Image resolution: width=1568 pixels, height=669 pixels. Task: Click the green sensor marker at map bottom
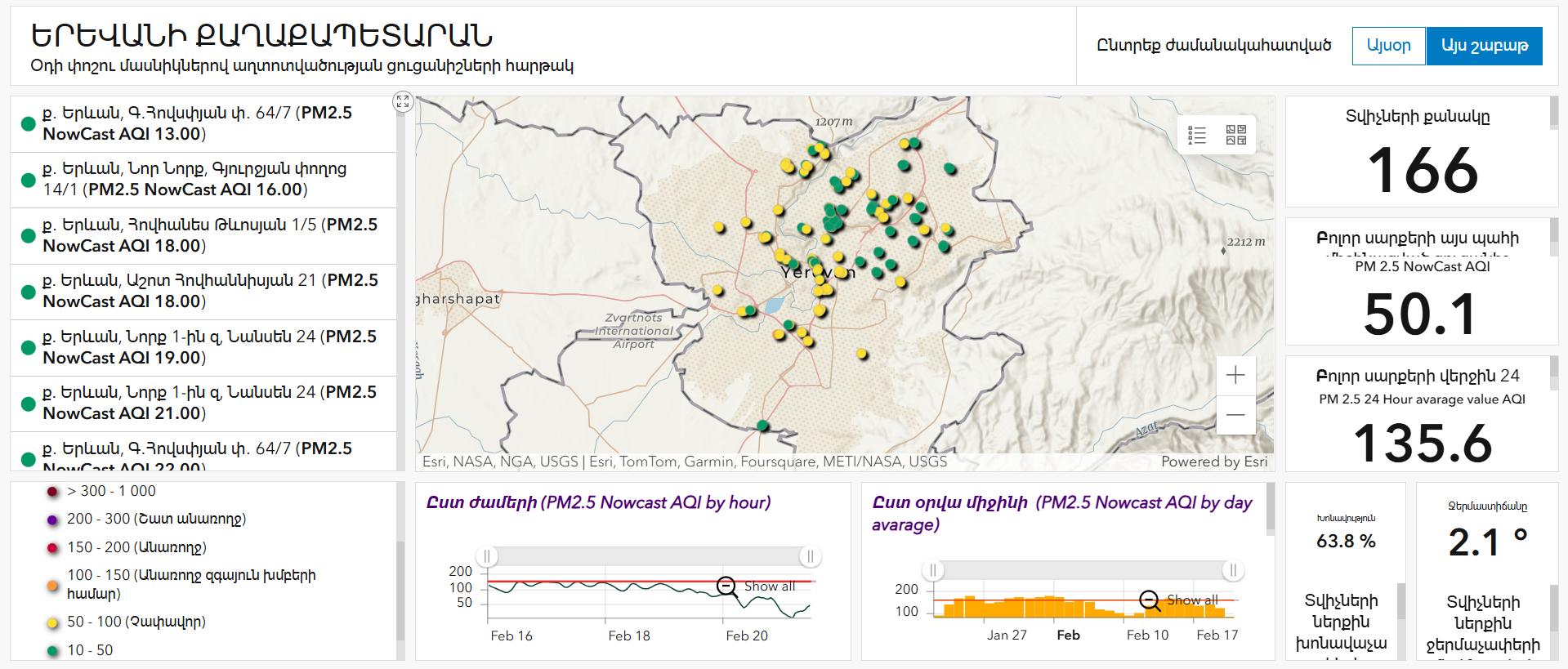pos(762,426)
